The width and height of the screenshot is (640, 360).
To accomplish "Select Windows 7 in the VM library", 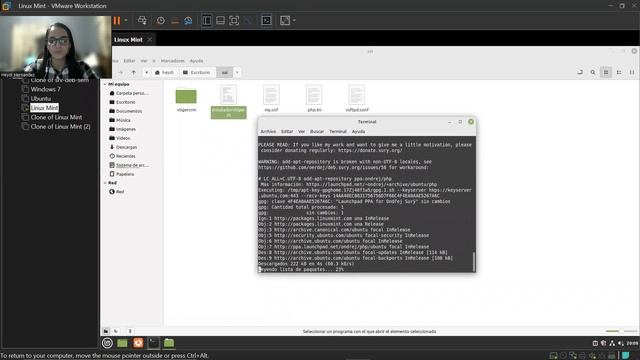I will 45,89.
